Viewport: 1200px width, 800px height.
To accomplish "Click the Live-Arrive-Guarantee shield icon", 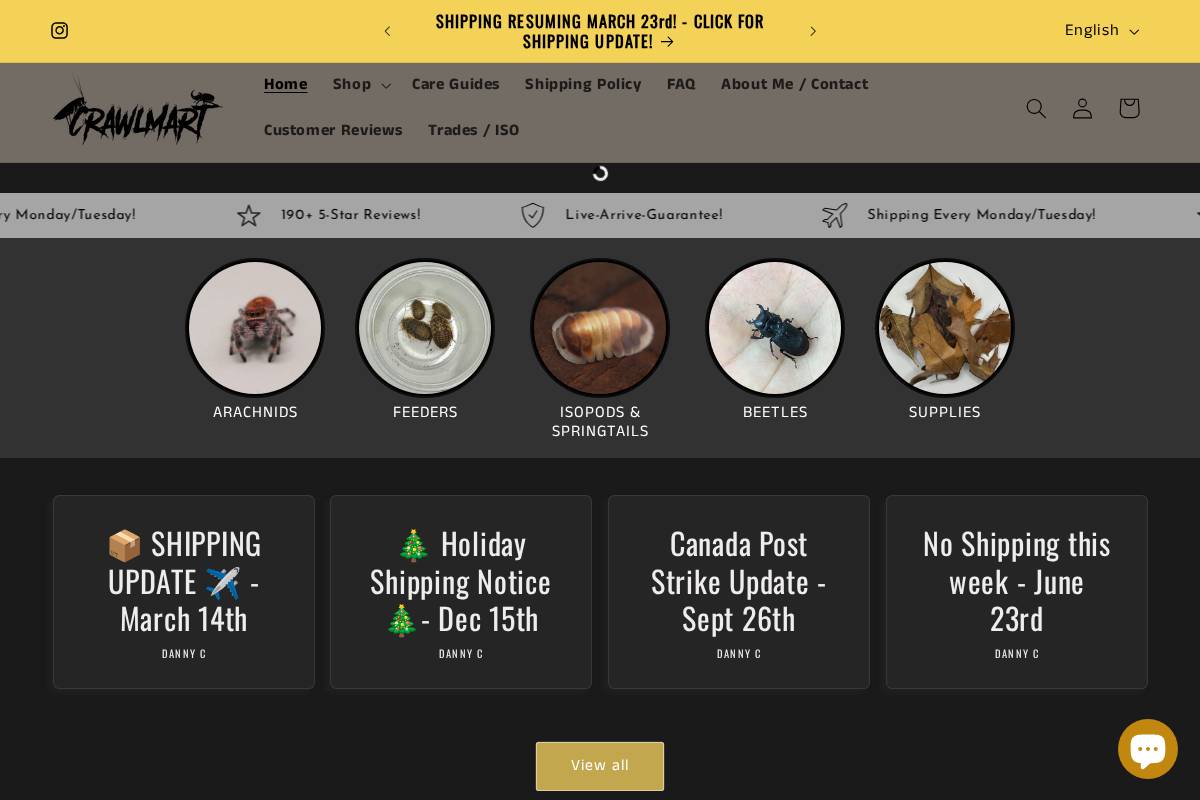I will click(532, 215).
